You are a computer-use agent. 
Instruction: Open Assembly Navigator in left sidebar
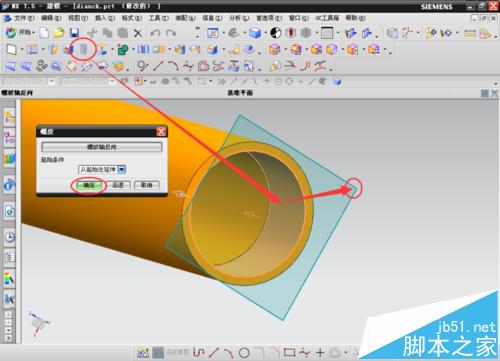point(9,117)
